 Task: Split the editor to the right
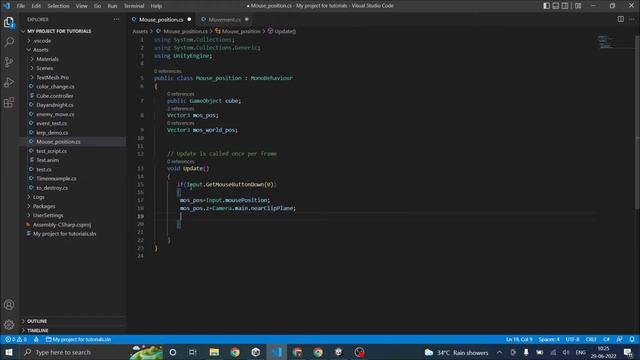pos(620,19)
